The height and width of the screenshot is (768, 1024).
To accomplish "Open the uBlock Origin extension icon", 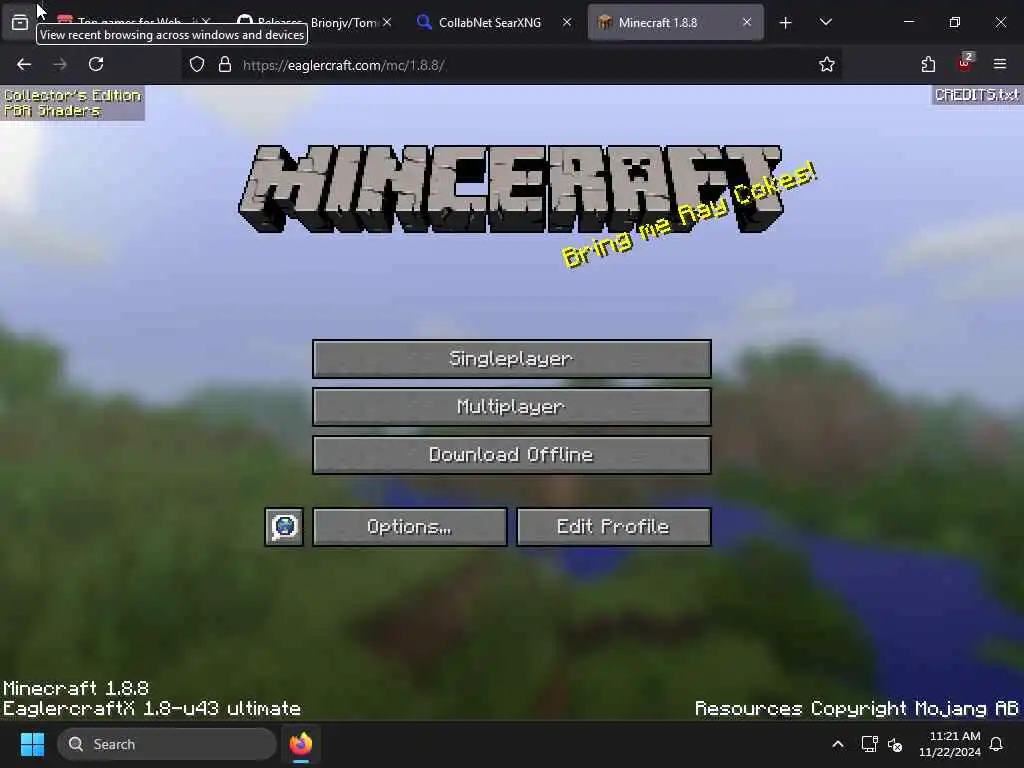I will (965, 63).
